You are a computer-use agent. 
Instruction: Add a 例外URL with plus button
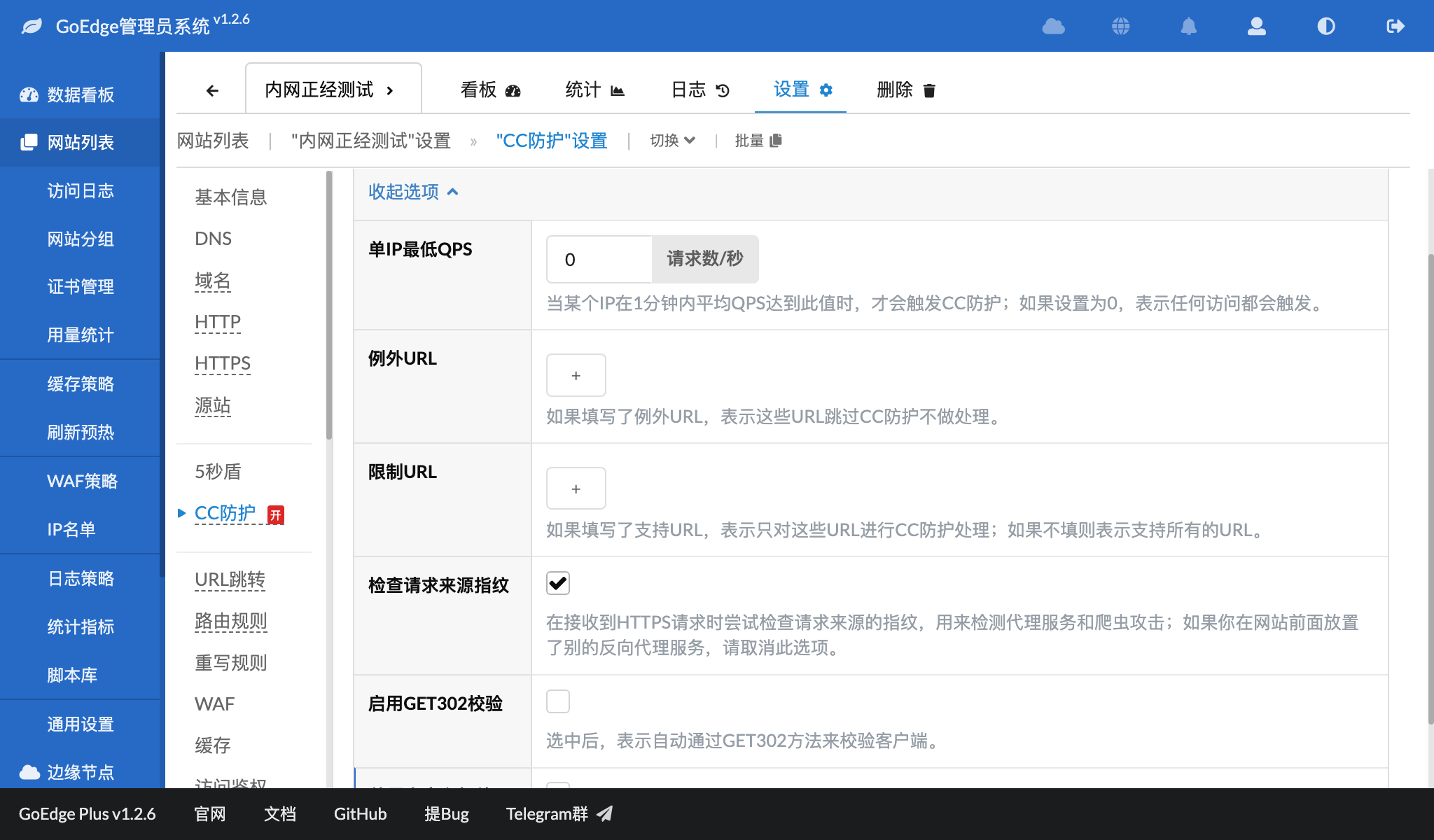576,375
